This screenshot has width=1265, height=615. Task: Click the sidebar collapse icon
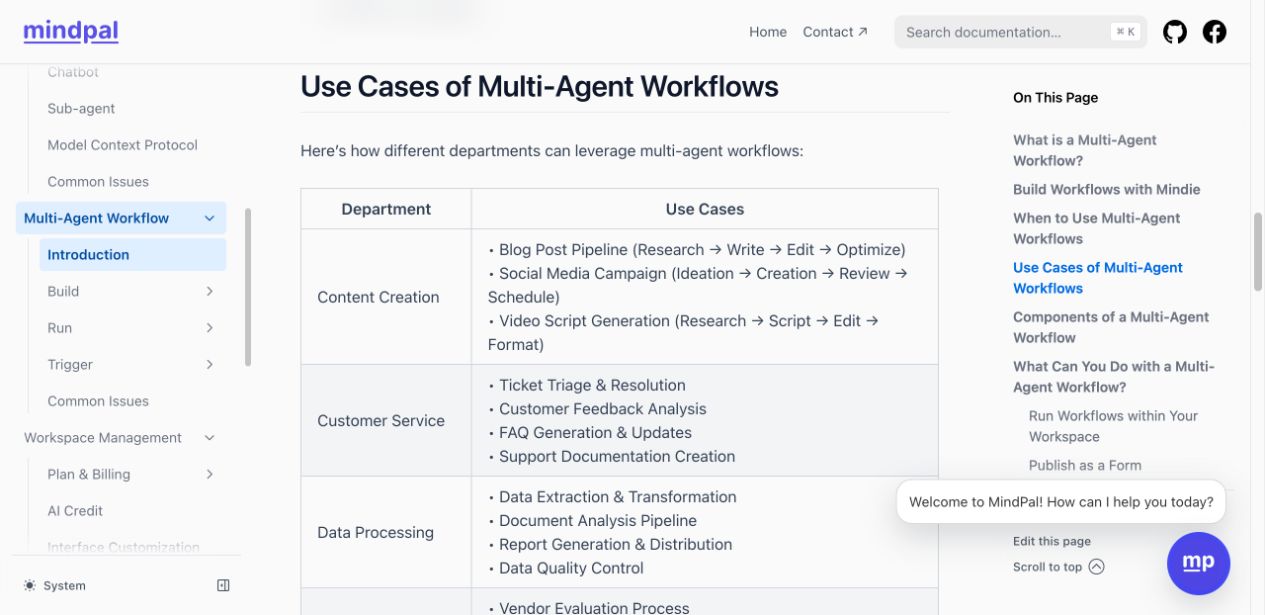click(223, 585)
